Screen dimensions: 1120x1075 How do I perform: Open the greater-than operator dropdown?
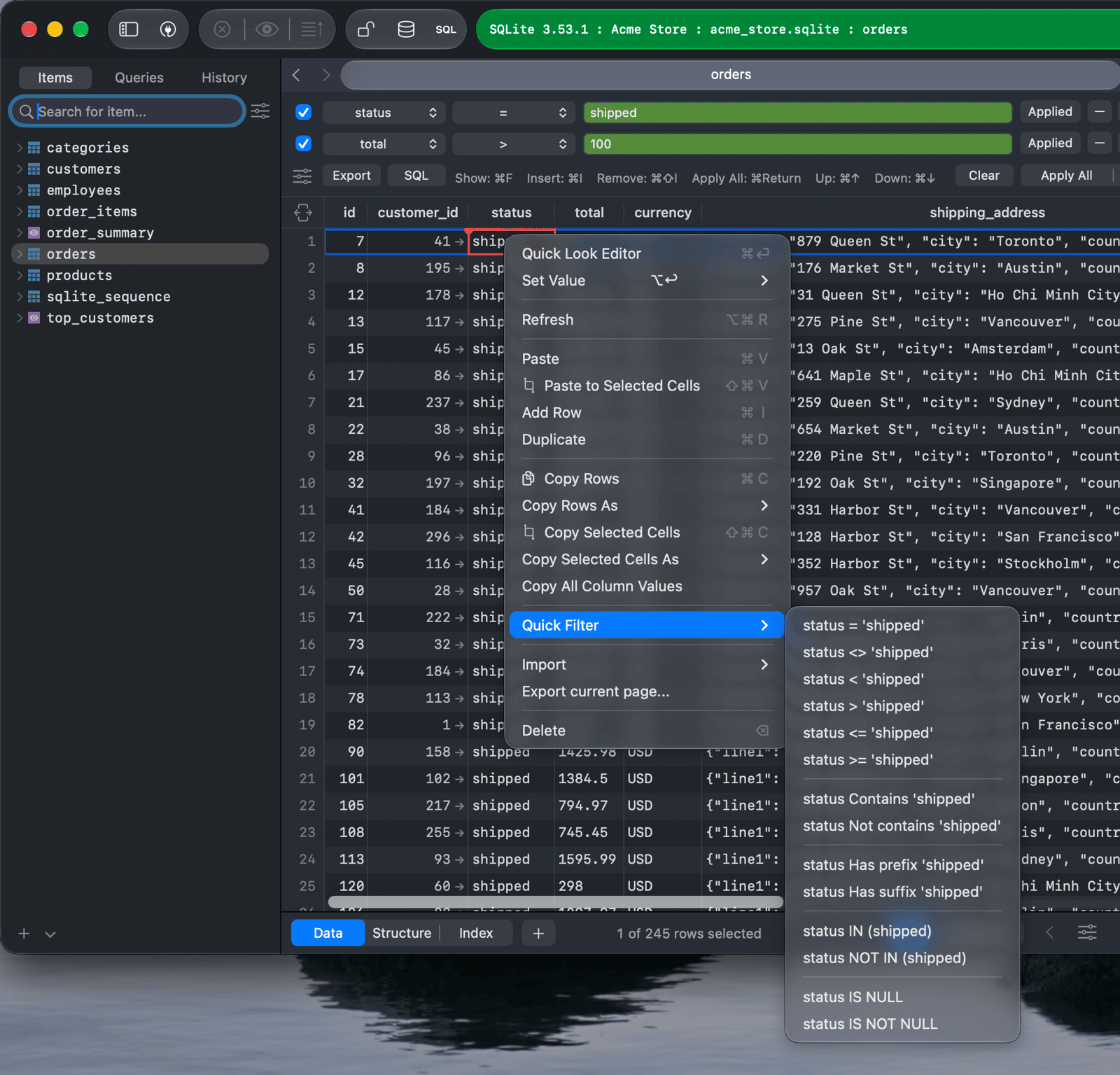(514, 144)
